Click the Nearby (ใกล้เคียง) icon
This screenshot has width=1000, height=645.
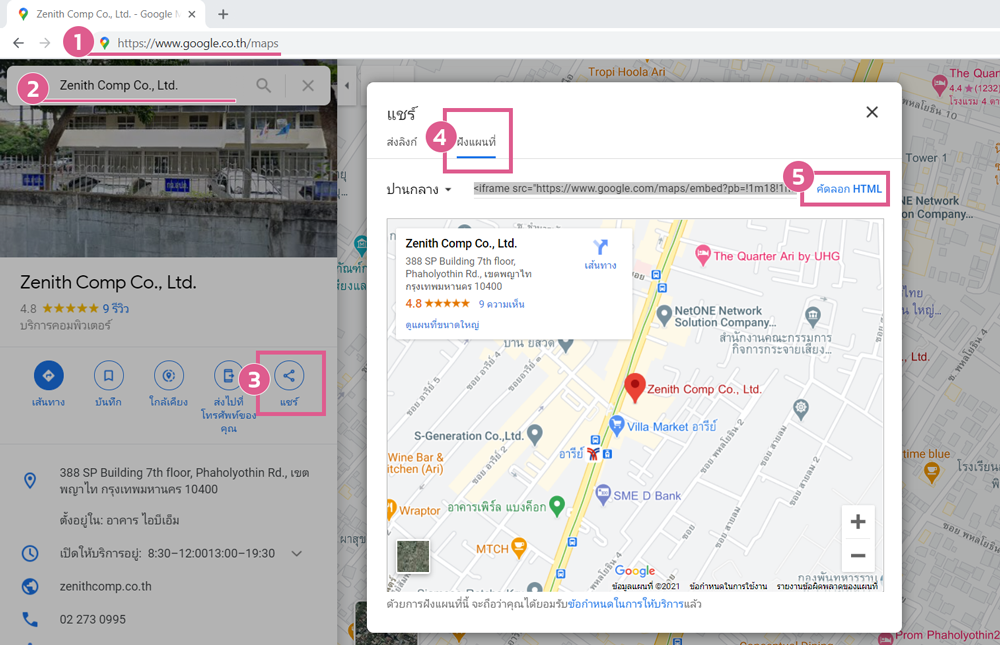(169, 376)
